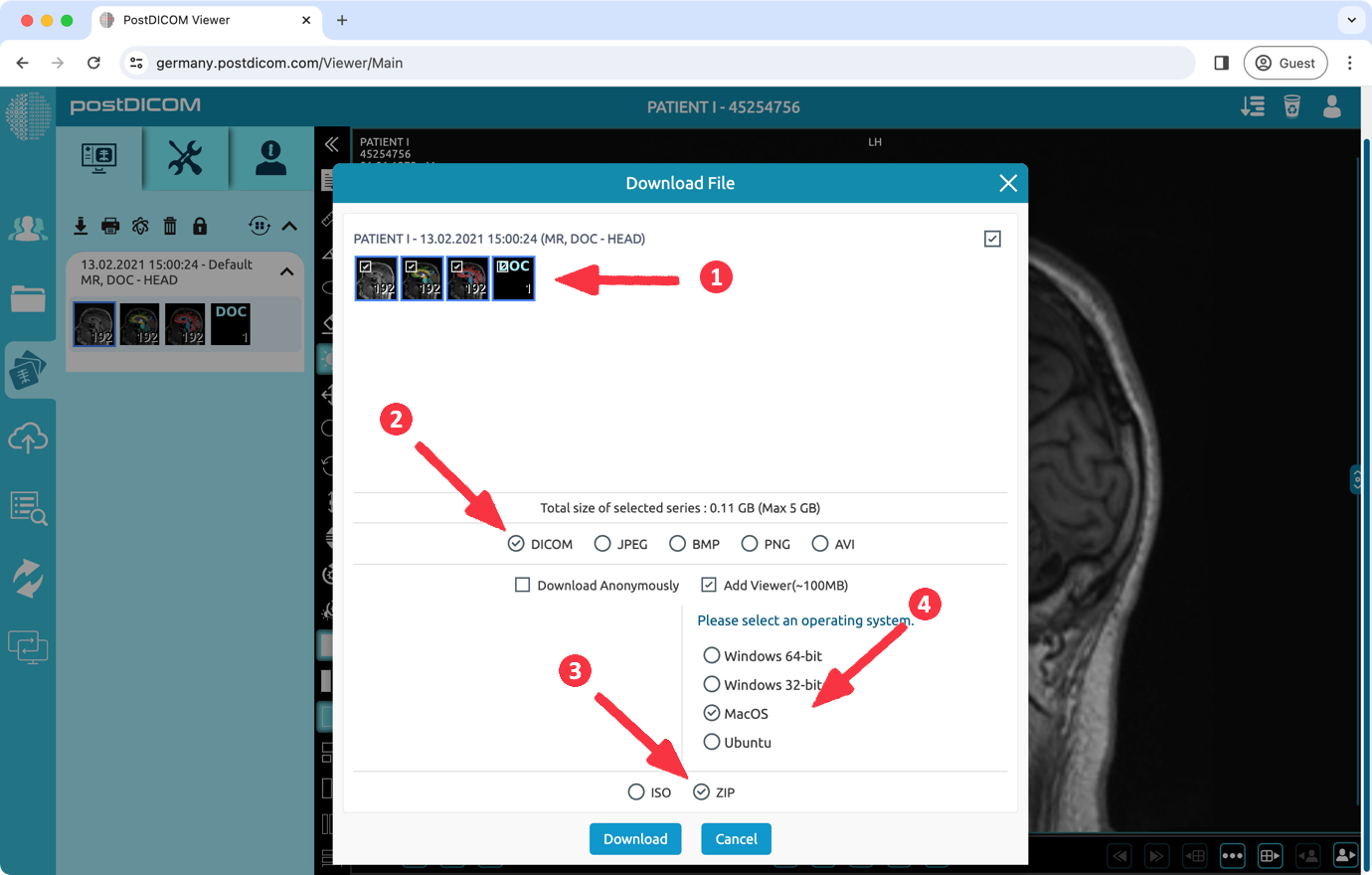Open the cloud upload sidebar icon
1372x875 pixels.
click(28, 437)
